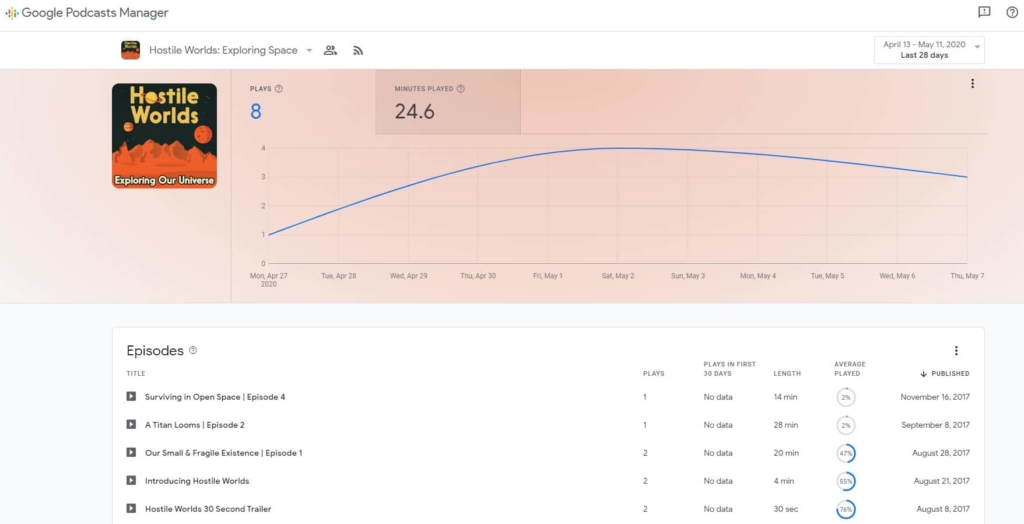1024x524 pixels.
Task: Open Surviving in Open Space | Episode 4
Action: pyautogui.click(x=215, y=397)
